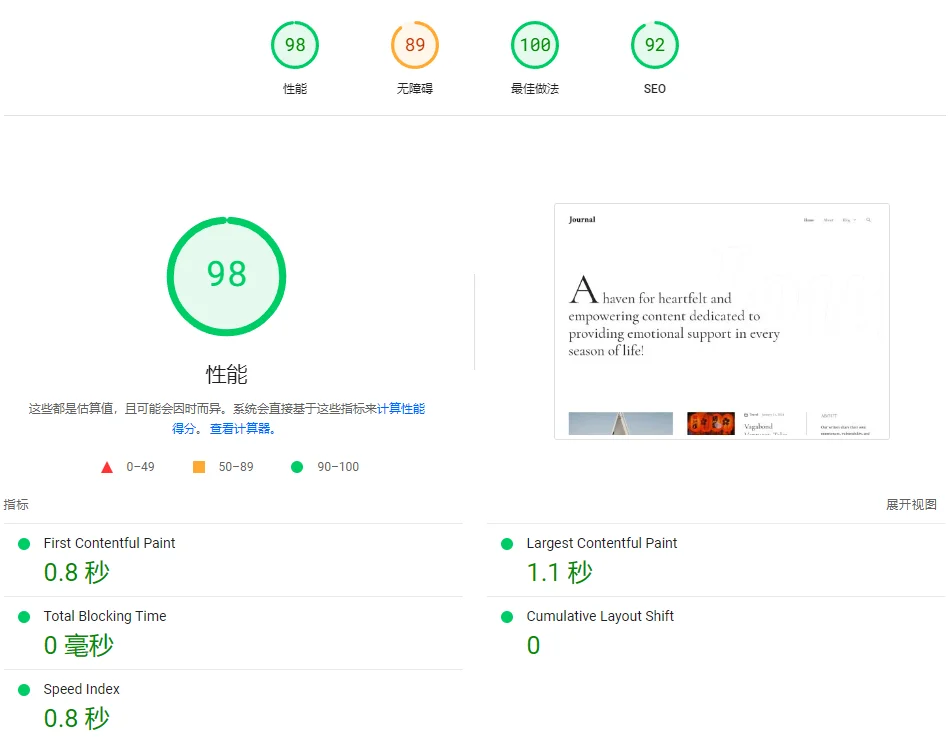
Task: Click the large 98 performance gauge
Action: [x=227, y=276]
